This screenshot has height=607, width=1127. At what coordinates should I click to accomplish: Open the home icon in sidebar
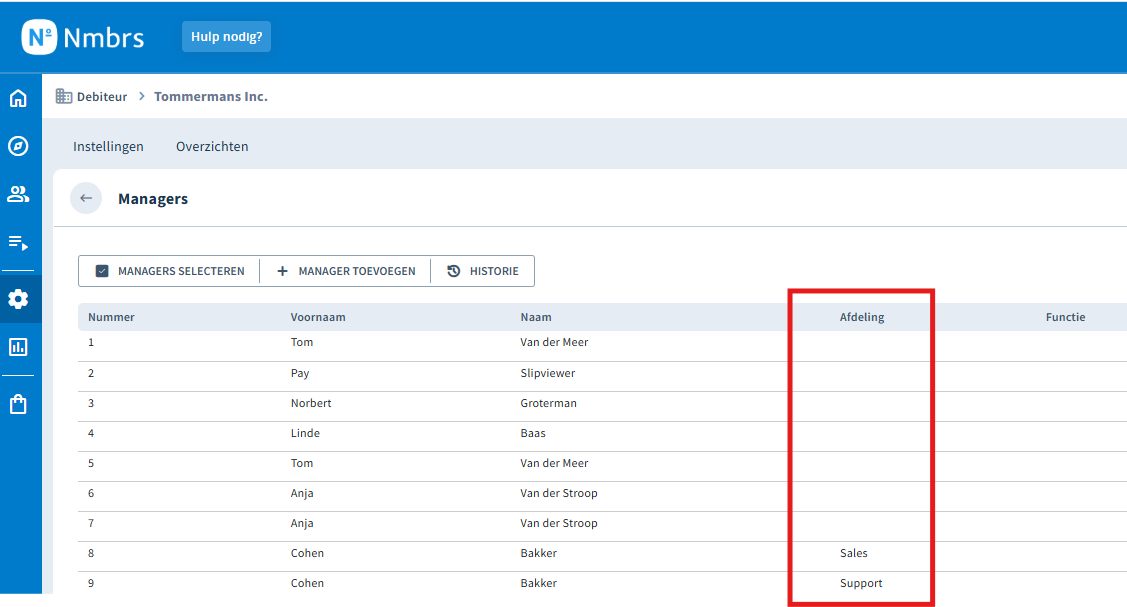point(18,98)
